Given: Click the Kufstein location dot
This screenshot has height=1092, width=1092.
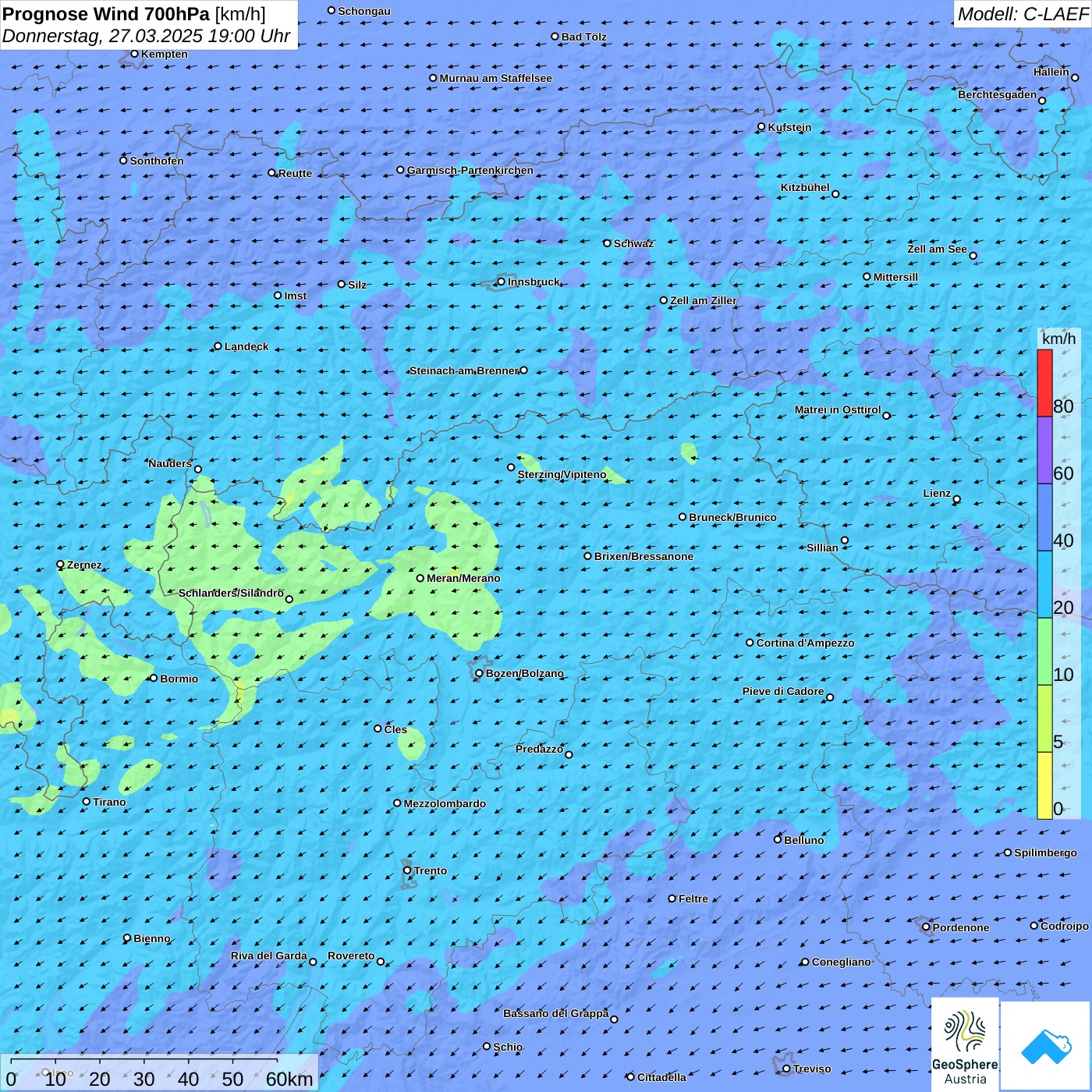Looking at the screenshot, I should pos(762,126).
